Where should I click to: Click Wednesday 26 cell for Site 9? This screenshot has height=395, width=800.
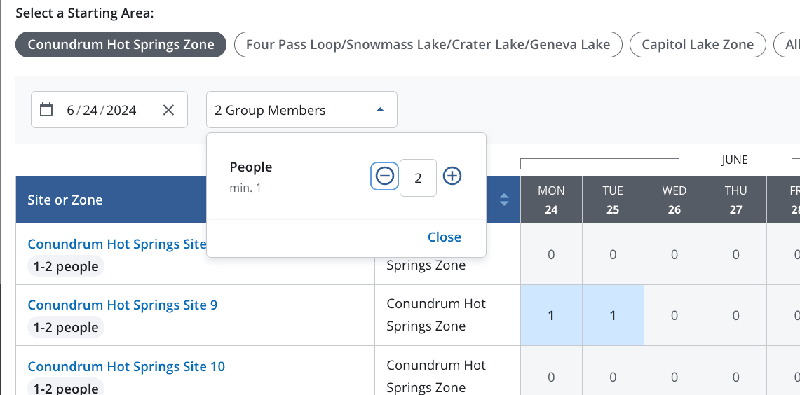674,315
